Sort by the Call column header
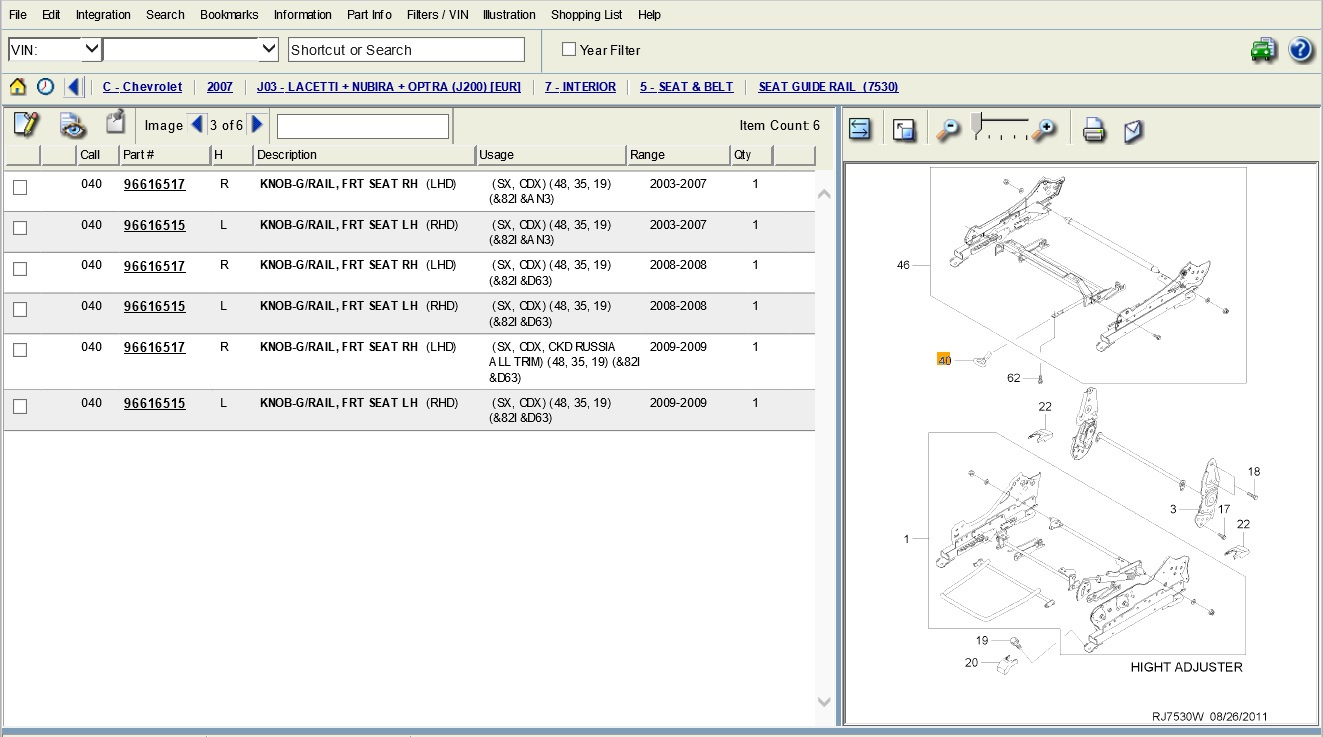Image resolution: width=1323 pixels, height=737 pixels. click(x=98, y=155)
